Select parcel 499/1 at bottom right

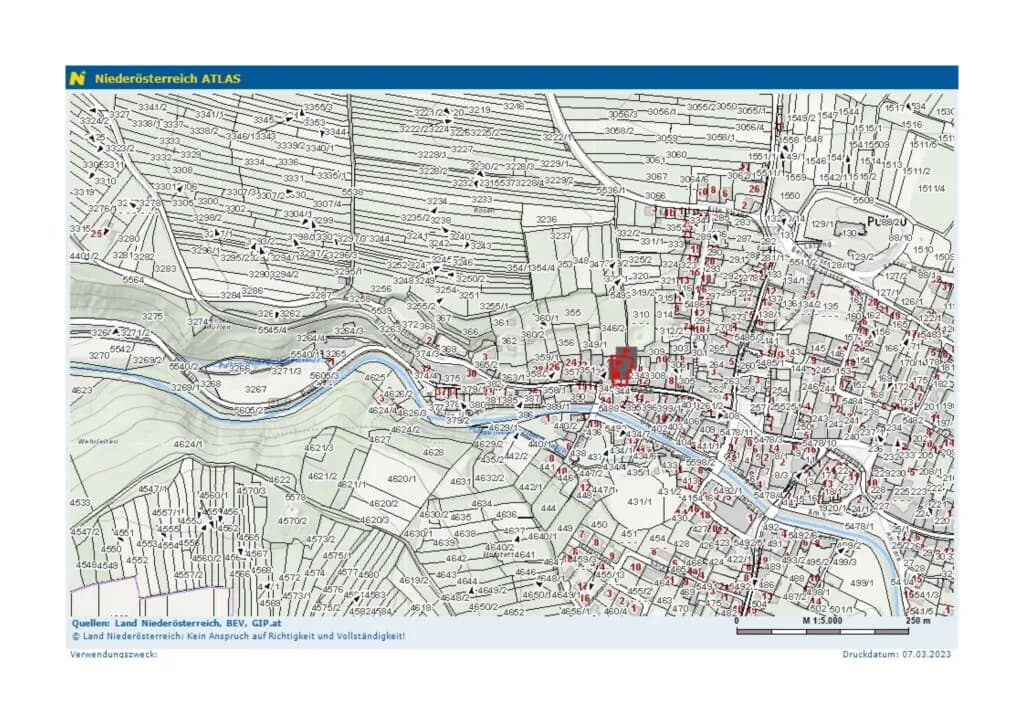[861, 582]
